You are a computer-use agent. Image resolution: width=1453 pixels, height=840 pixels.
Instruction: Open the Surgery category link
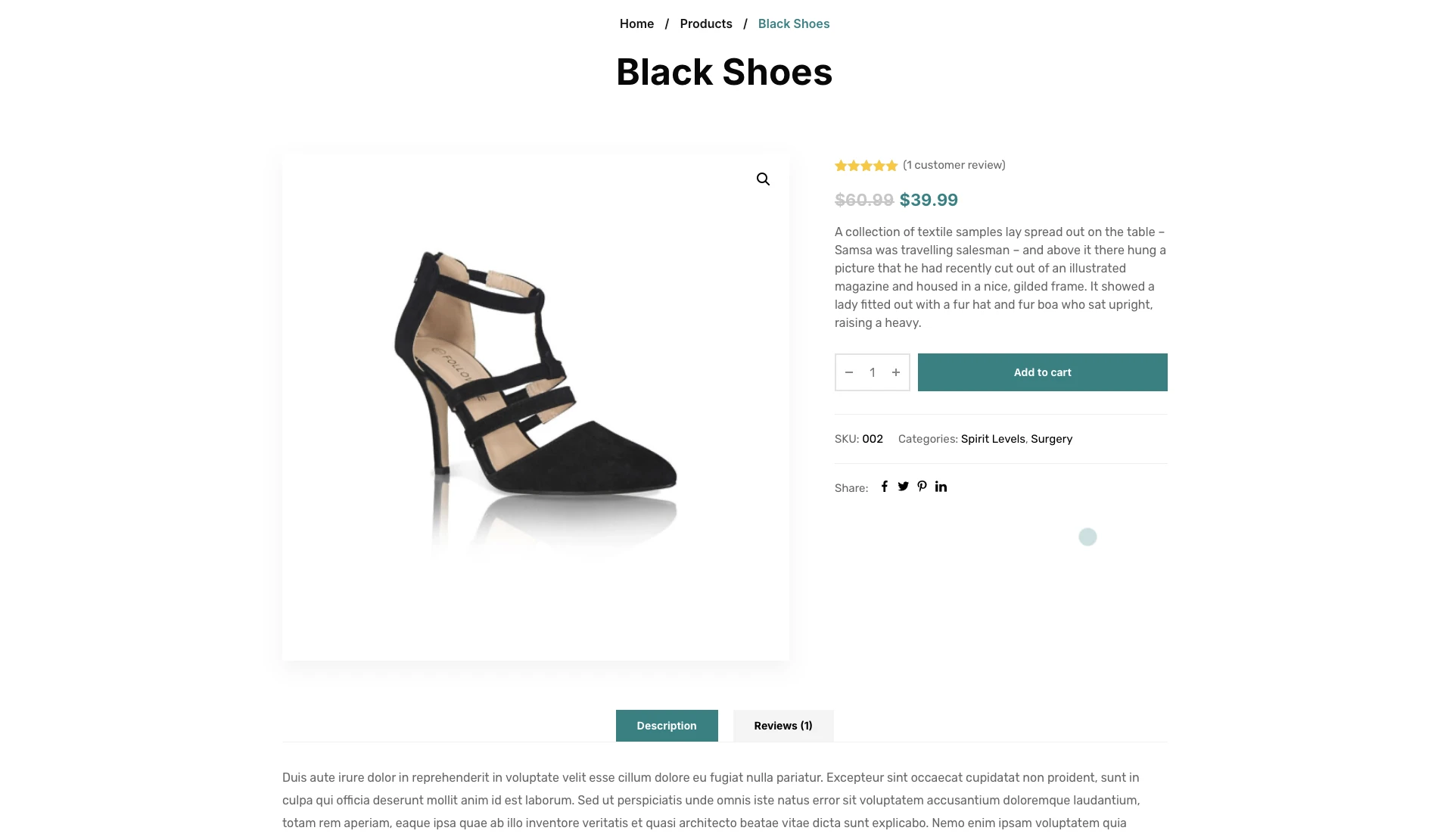(1051, 439)
